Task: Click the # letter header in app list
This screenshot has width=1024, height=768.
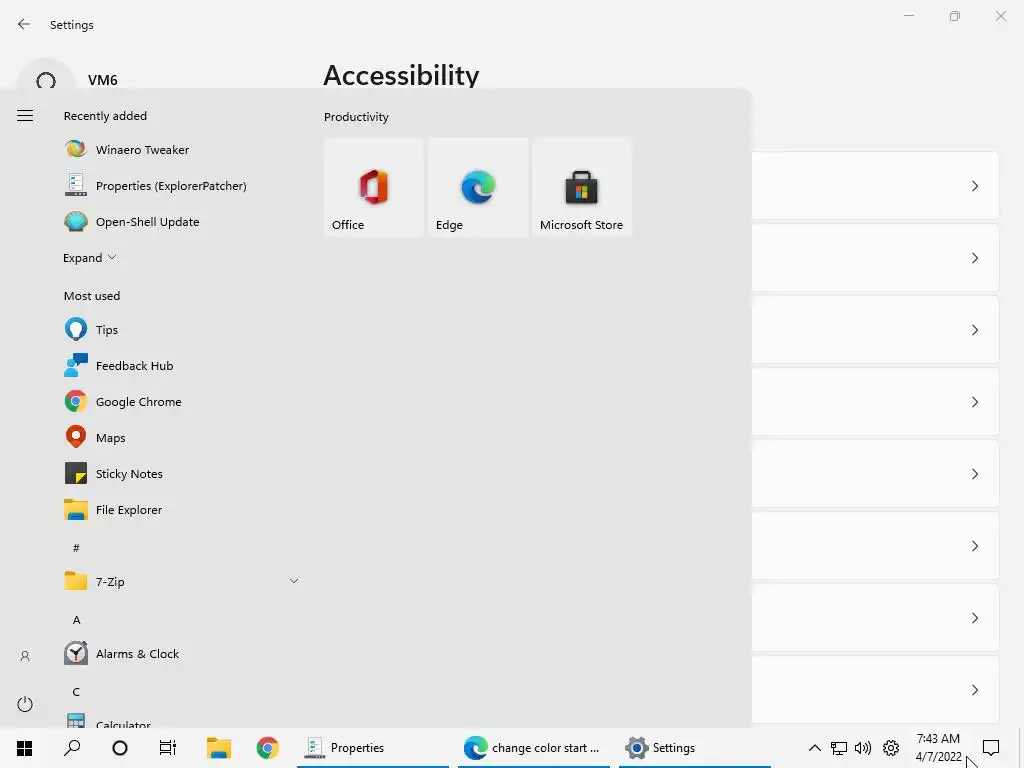Action: 76,548
